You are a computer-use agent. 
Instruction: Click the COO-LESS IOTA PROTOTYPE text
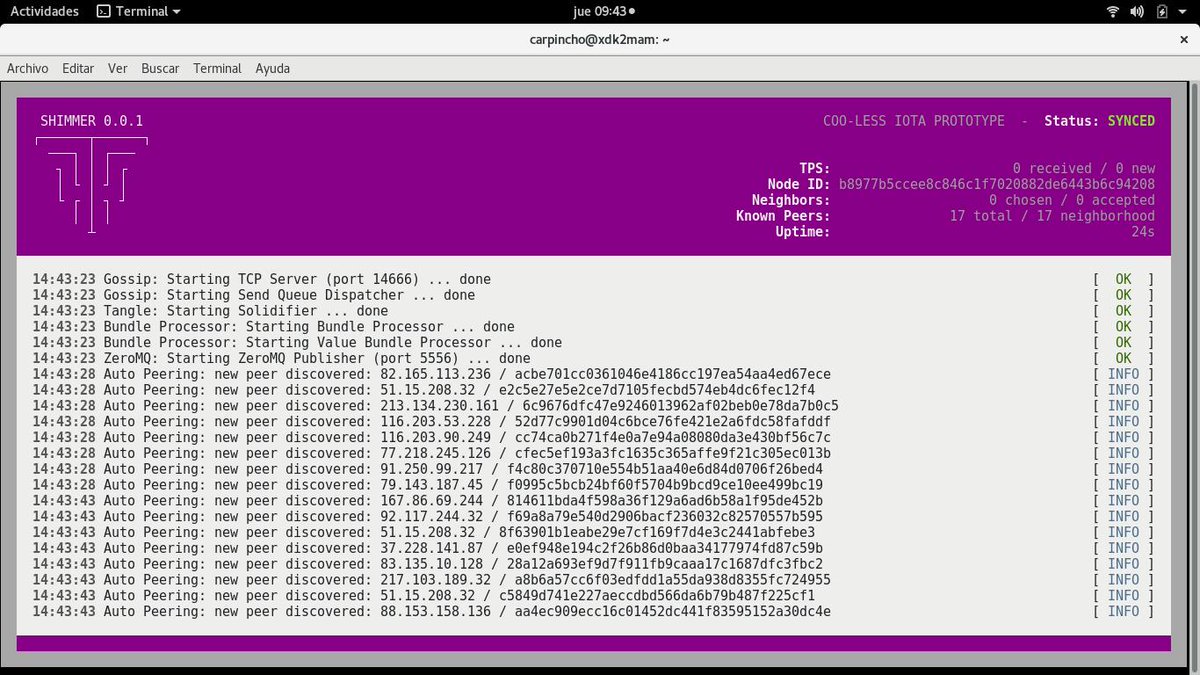click(x=913, y=121)
